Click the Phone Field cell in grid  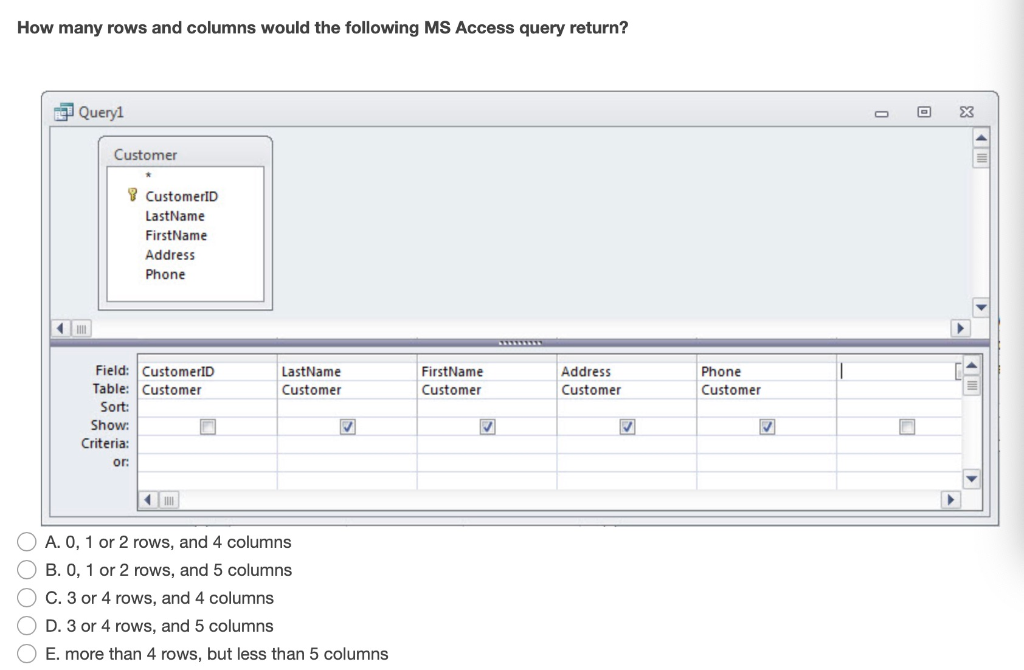pyautogui.click(x=767, y=372)
